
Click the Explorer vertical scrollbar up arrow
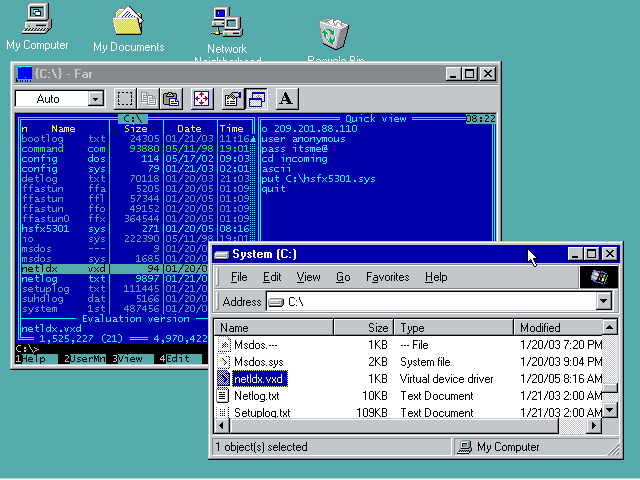point(610,328)
